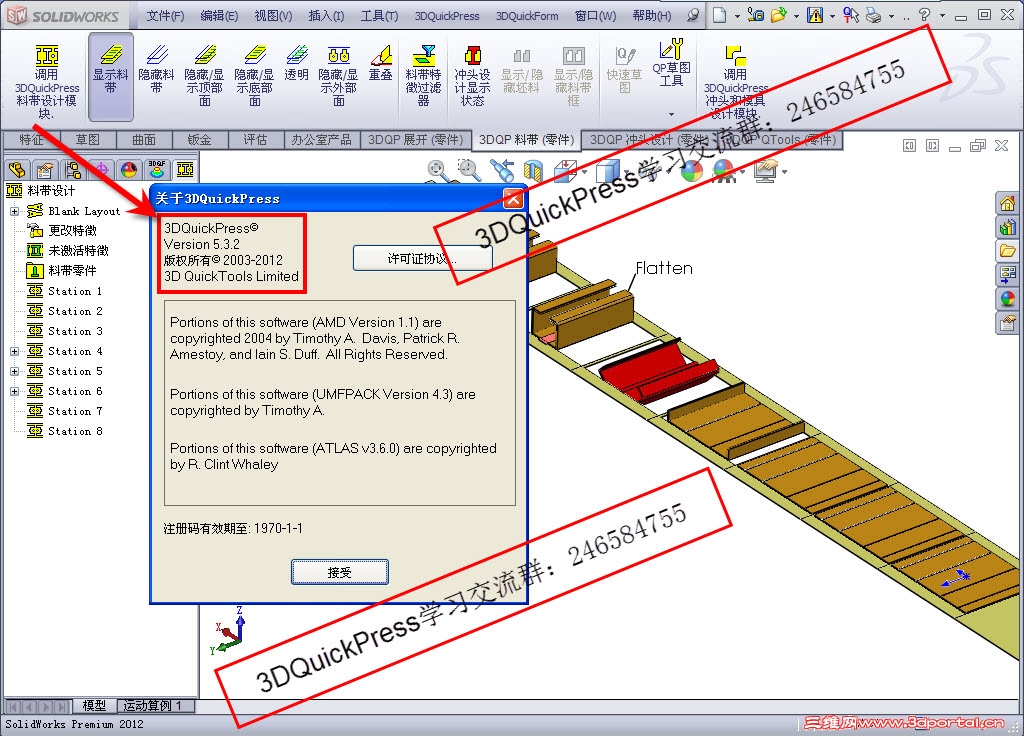Expand the Open file dropdown arrow
Image resolution: width=1024 pixels, height=736 pixels.
click(x=796, y=16)
